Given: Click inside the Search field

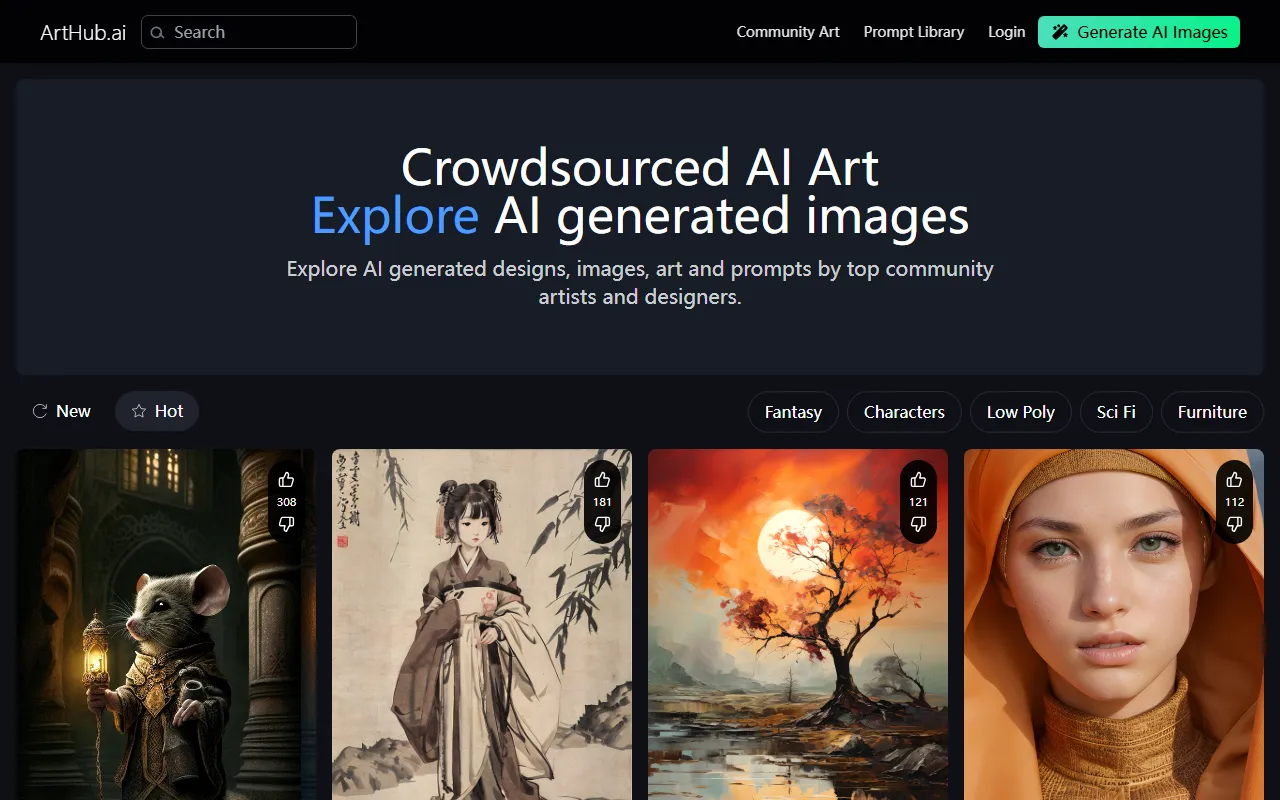Looking at the screenshot, I should click(248, 32).
